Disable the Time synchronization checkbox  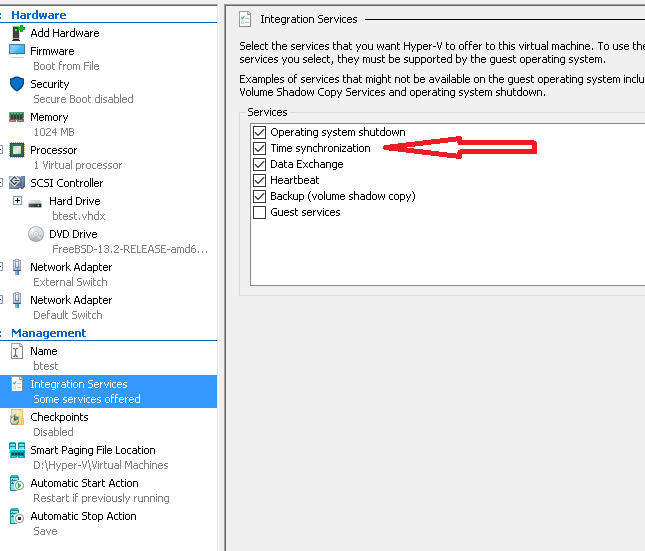pos(260,148)
